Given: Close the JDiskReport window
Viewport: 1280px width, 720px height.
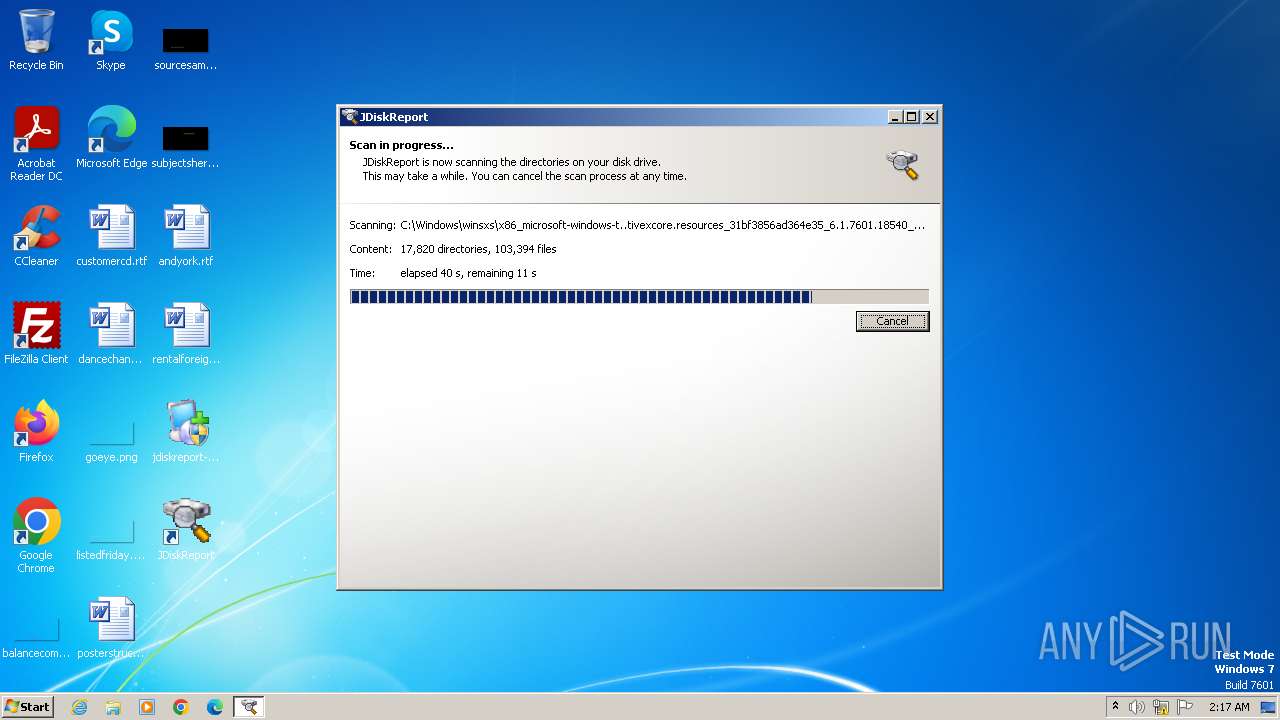Looking at the screenshot, I should (x=930, y=117).
